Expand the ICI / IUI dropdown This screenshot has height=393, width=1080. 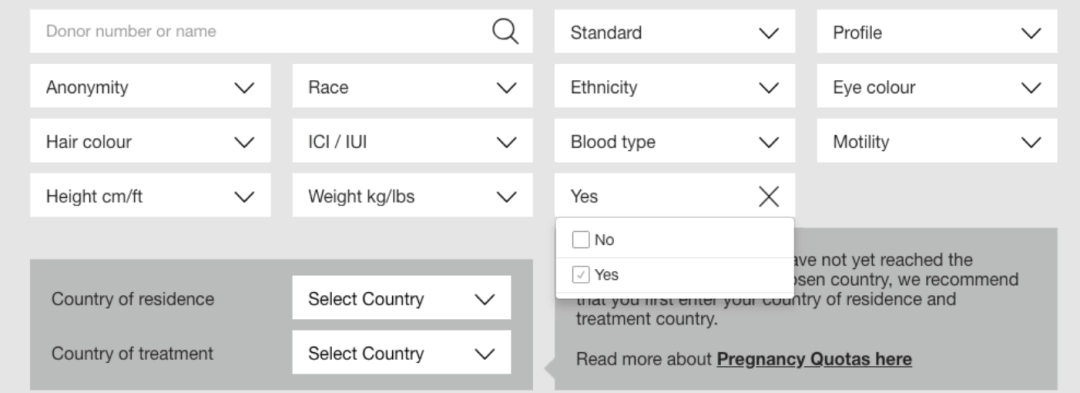(412, 140)
